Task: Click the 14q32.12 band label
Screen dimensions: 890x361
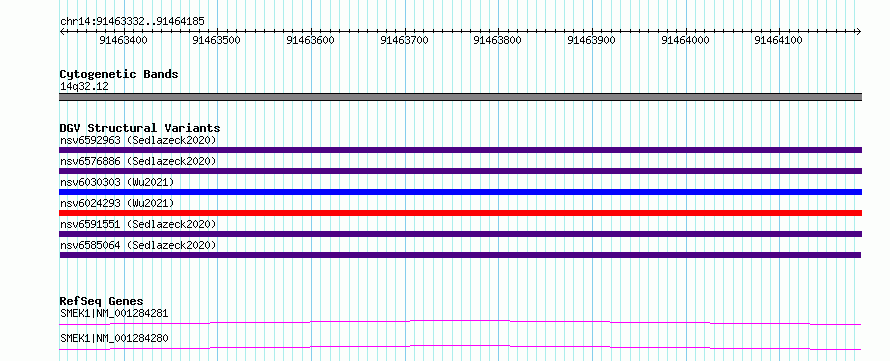Action: tap(84, 87)
